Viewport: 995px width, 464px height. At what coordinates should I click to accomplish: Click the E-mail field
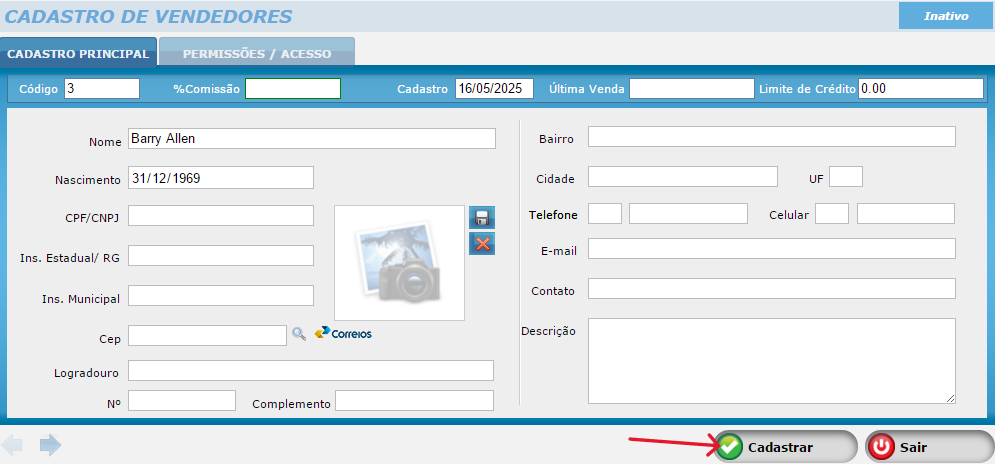(772, 249)
